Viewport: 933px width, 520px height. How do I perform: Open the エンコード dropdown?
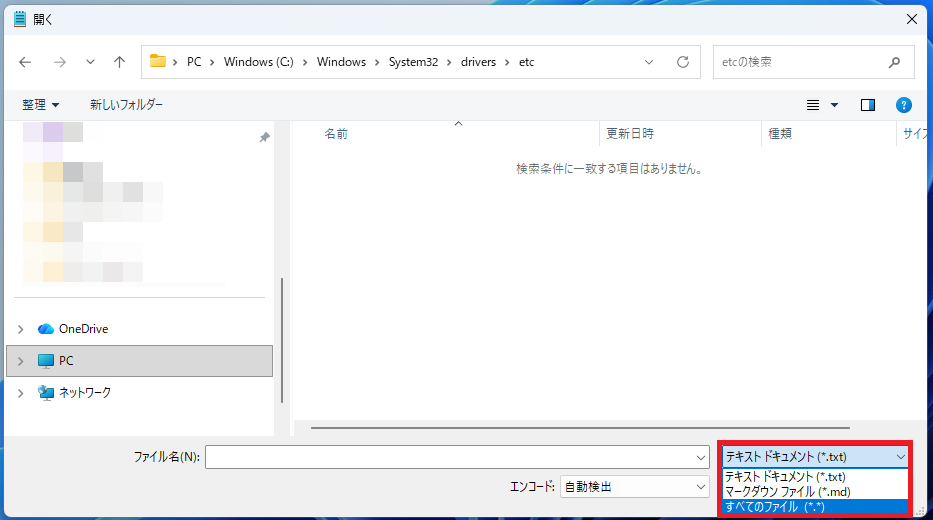634,487
